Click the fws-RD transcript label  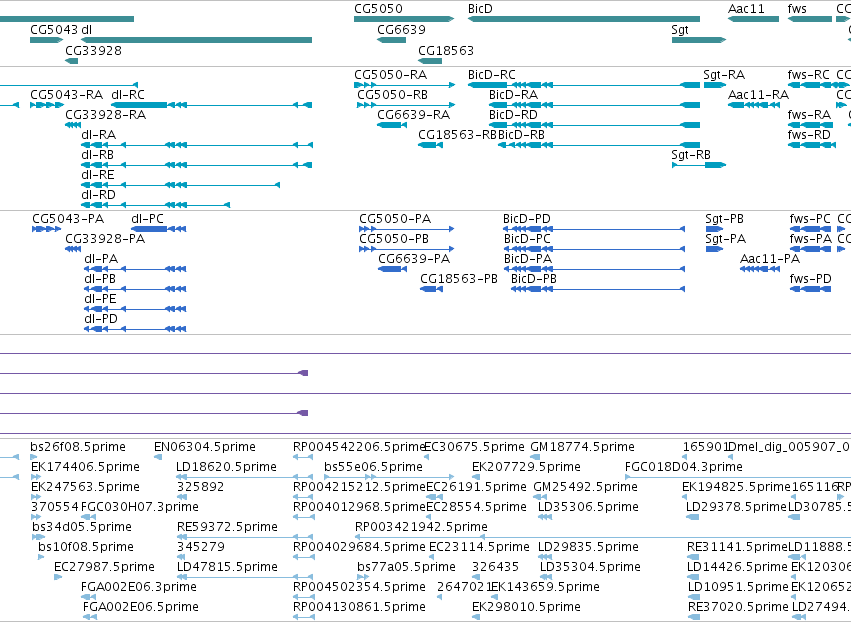pyautogui.click(x=809, y=135)
